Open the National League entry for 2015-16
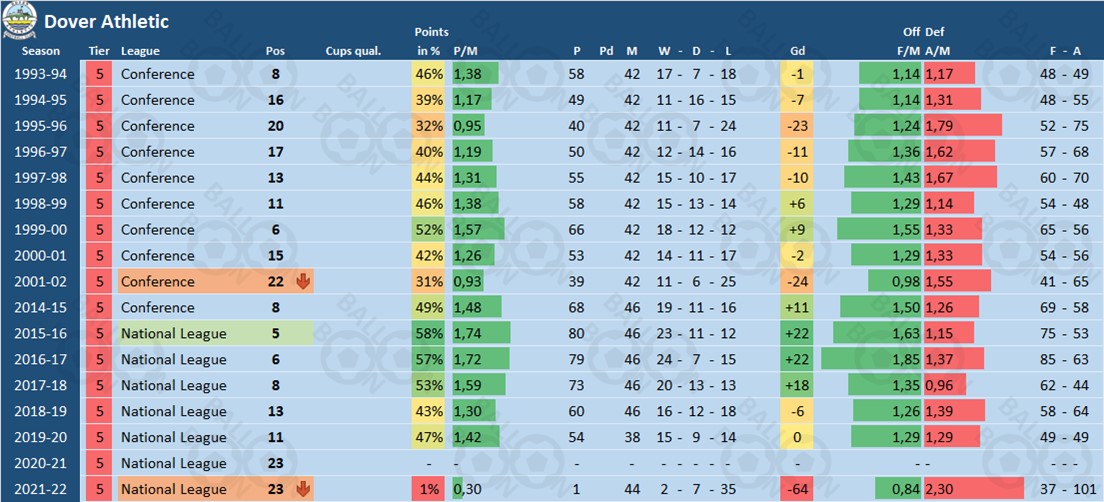Image resolution: width=1104 pixels, height=502 pixels. coord(174,334)
